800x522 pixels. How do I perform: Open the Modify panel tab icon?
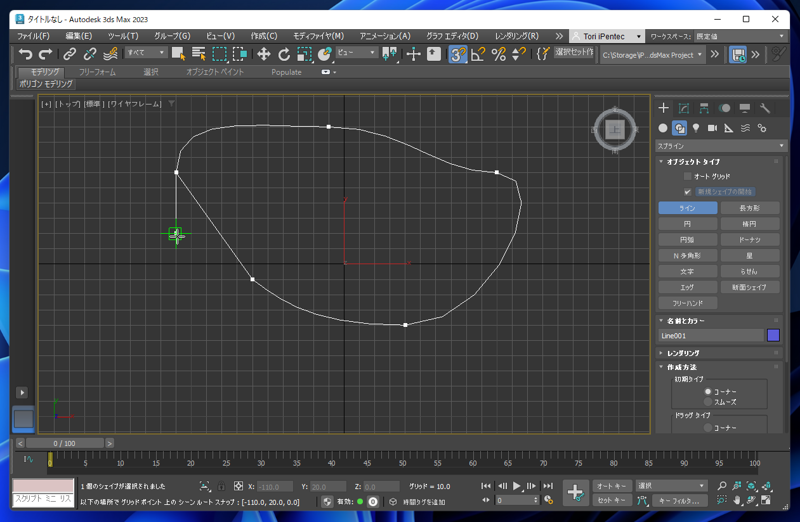pyautogui.click(x=684, y=108)
